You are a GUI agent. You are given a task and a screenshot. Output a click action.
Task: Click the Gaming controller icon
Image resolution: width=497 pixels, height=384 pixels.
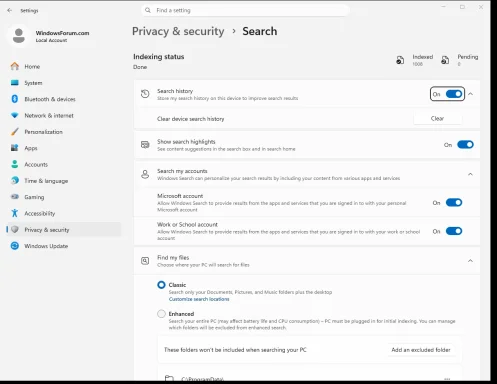coord(15,197)
